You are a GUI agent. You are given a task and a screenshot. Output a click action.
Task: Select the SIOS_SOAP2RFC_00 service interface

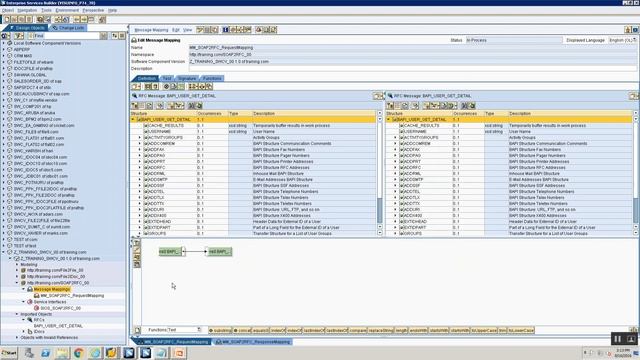[60, 308]
